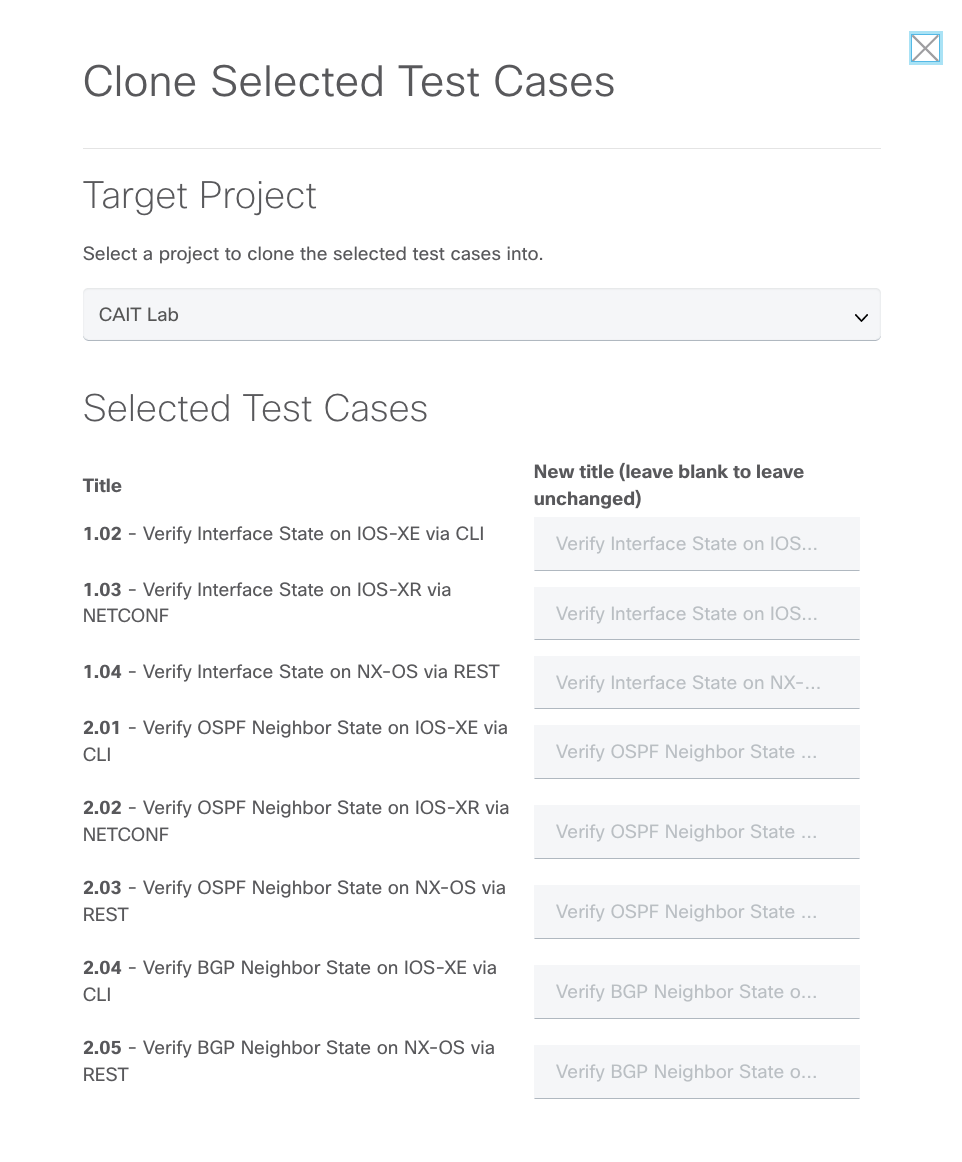Focus new title input for case 1.03
The width and height of the screenshot is (962, 1162).
[x=696, y=613]
